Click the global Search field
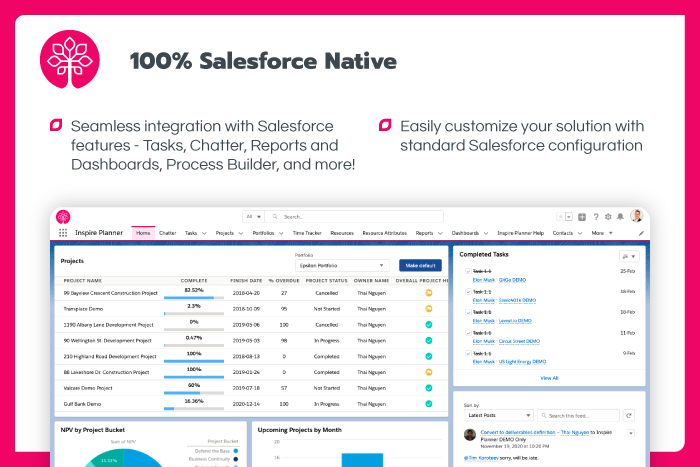 354,217
